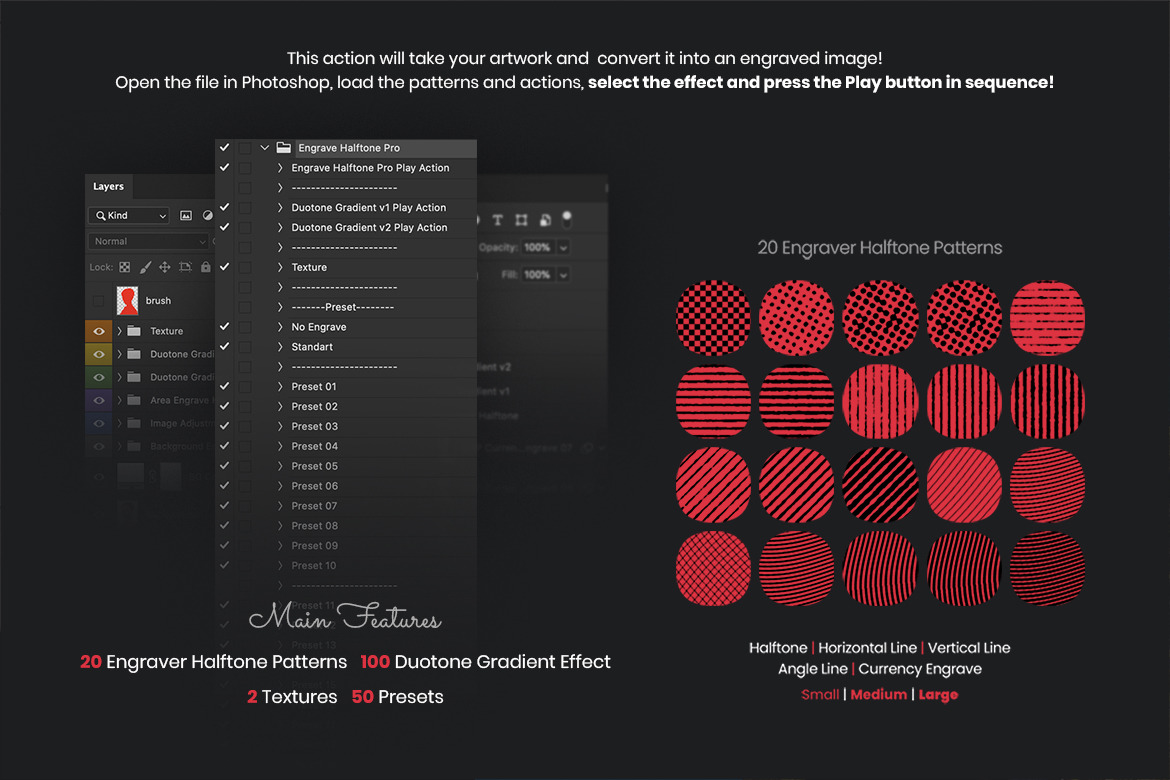The image size is (1170, 780).
Task: Click the adjustment layer filter icon
Action: point(207,216)
